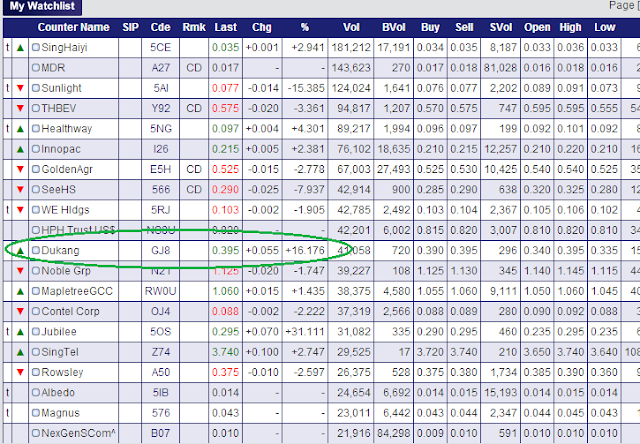Sort table by Chg column header
The image size is (640, 444).
click(262, 27)
